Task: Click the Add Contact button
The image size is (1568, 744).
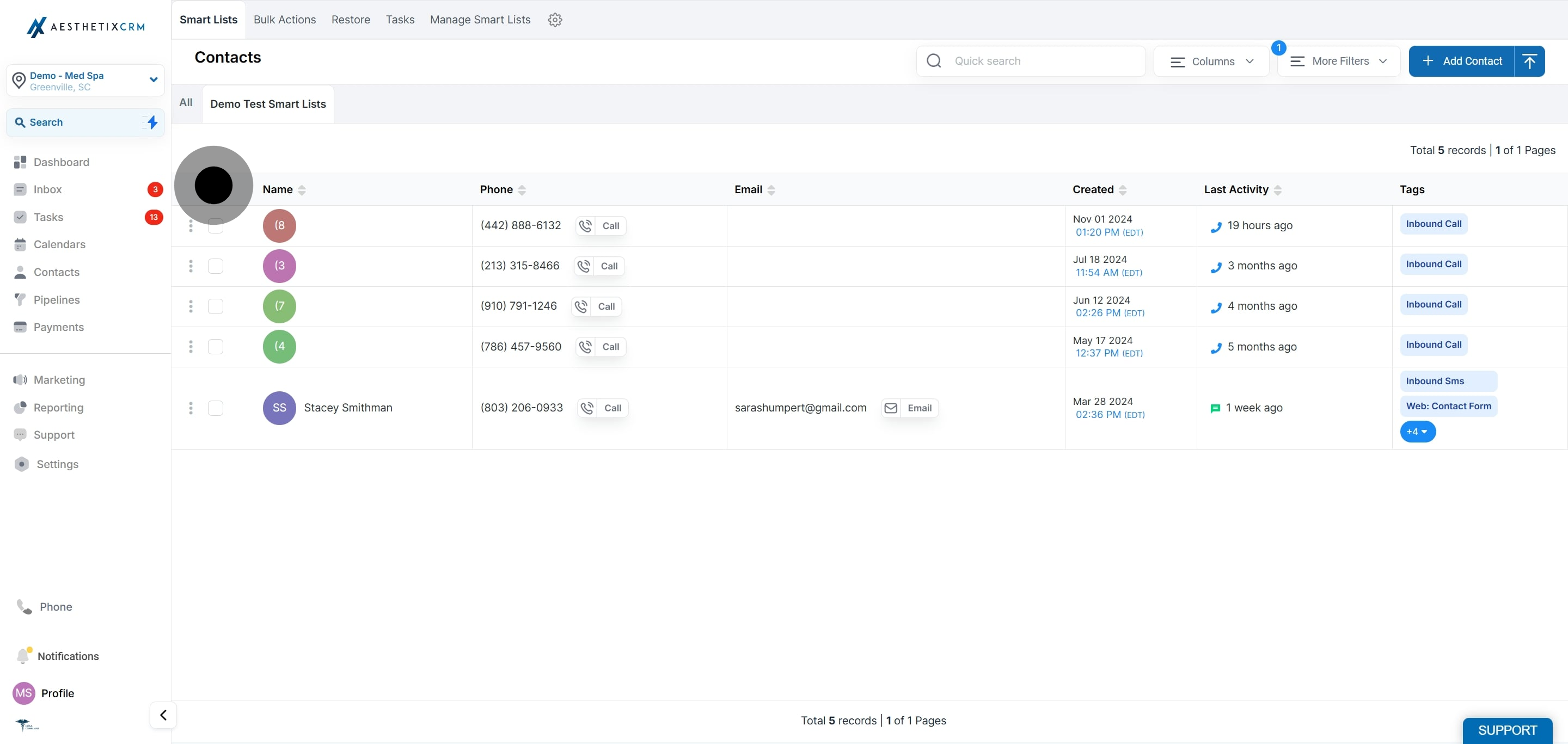Action: [1461, 61]
